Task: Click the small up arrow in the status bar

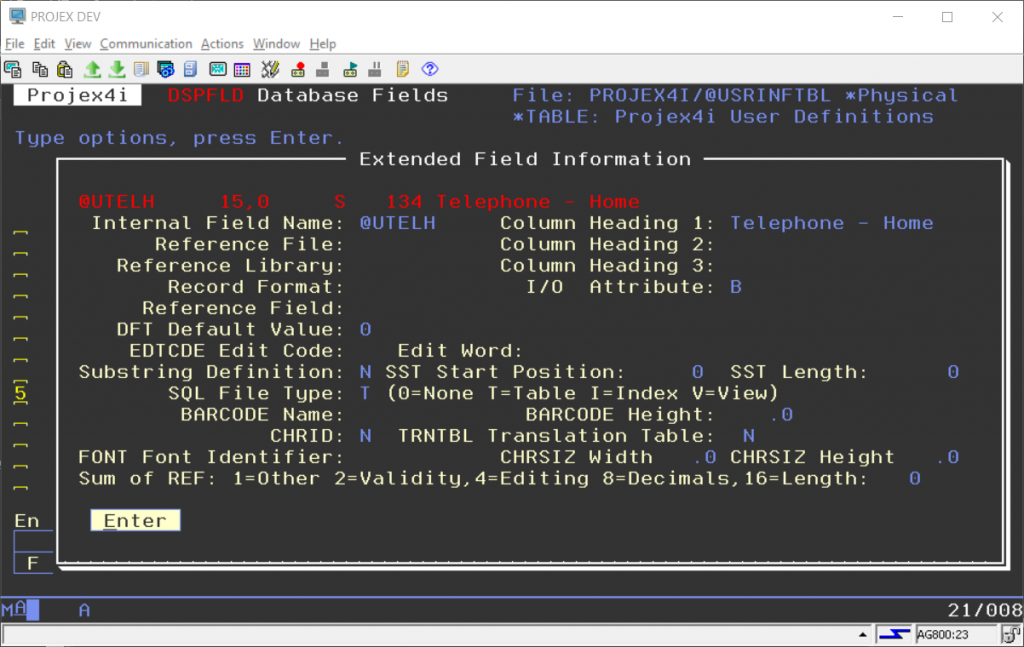Action: pos(863,634)
